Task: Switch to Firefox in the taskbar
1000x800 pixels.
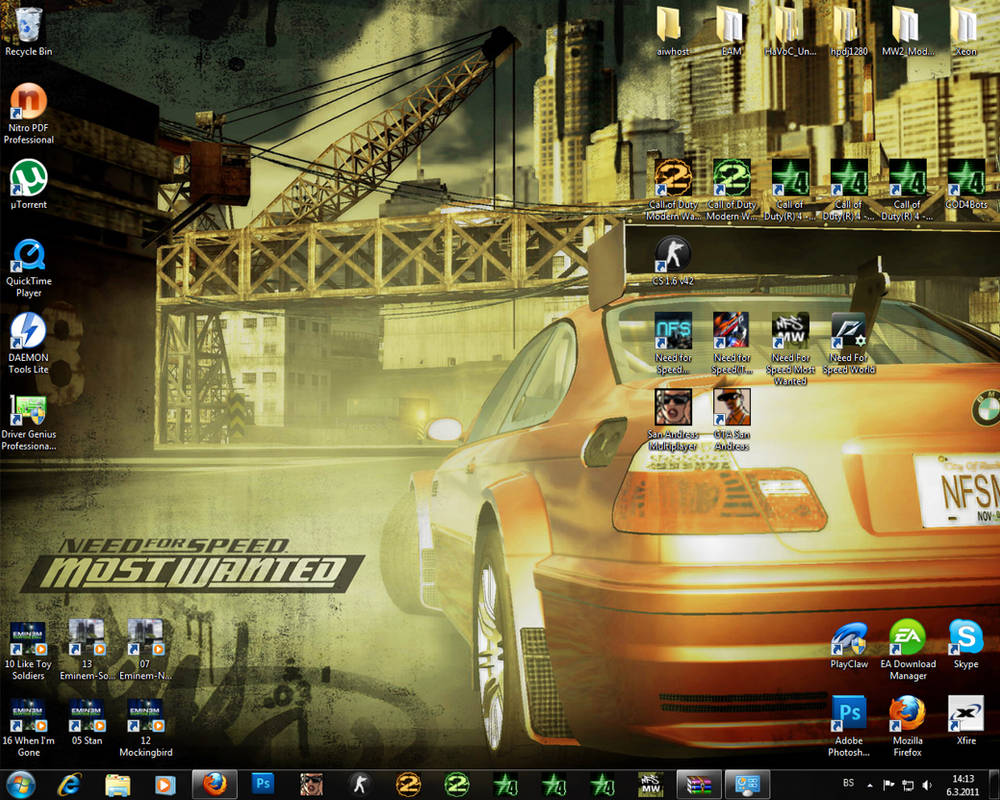Action: click(215, 784)
